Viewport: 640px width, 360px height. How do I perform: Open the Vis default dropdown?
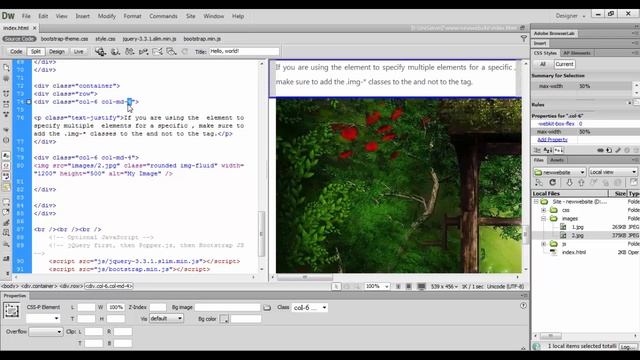click(x=166, y=318)
